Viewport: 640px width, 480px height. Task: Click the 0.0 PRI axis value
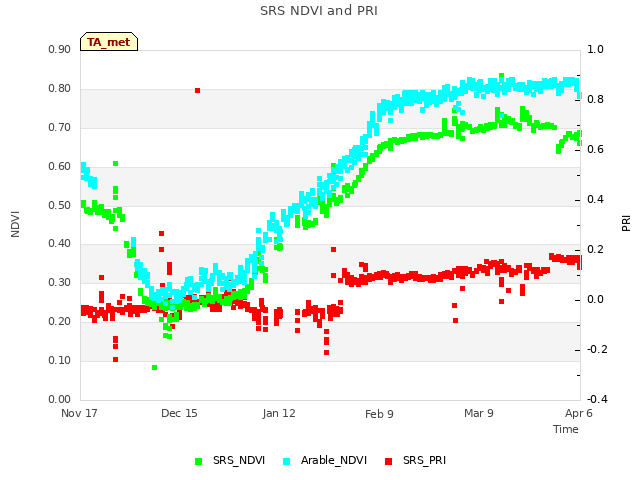click(595, 300)
